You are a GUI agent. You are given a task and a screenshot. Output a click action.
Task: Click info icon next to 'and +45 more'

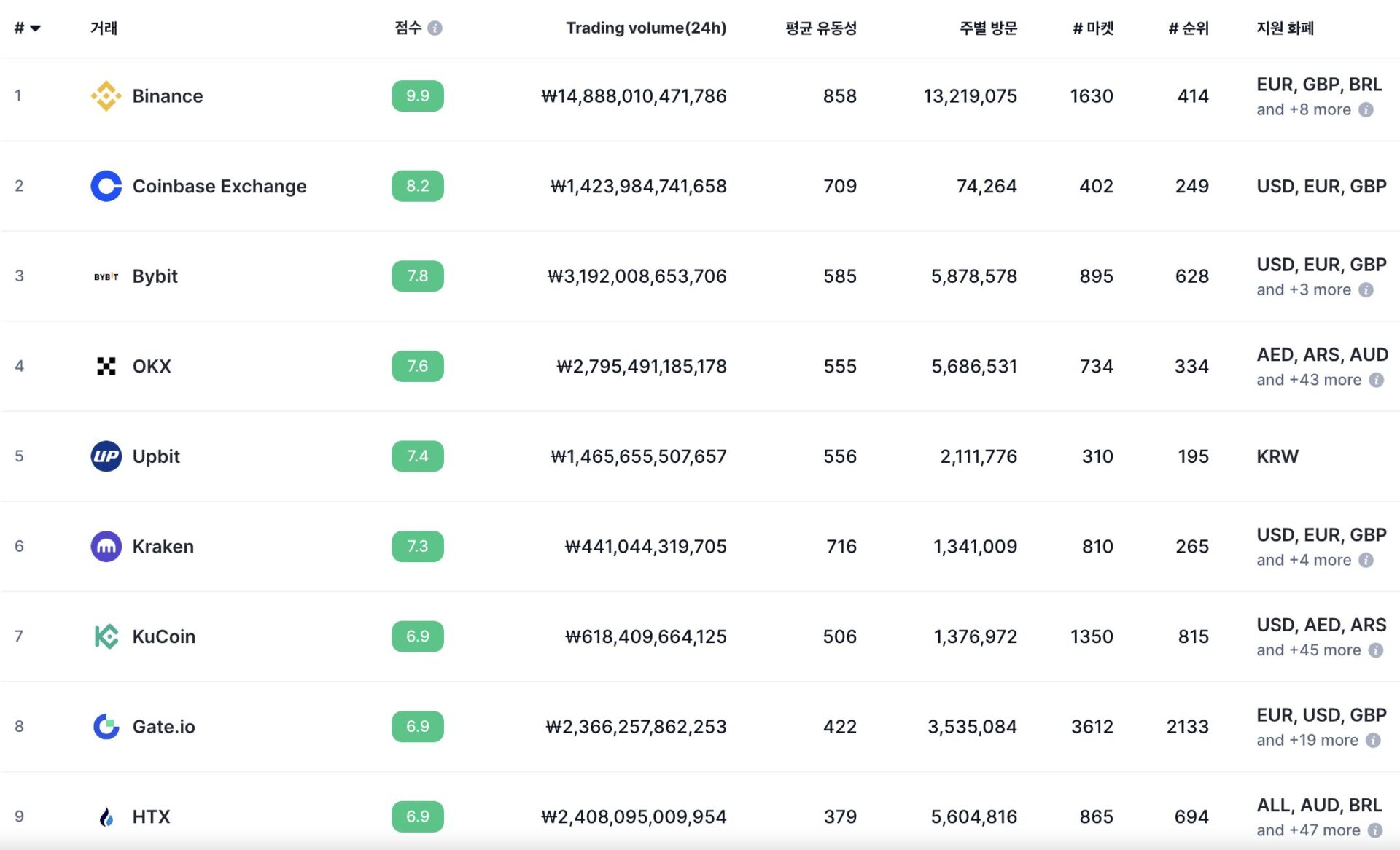click(1375, 650)
